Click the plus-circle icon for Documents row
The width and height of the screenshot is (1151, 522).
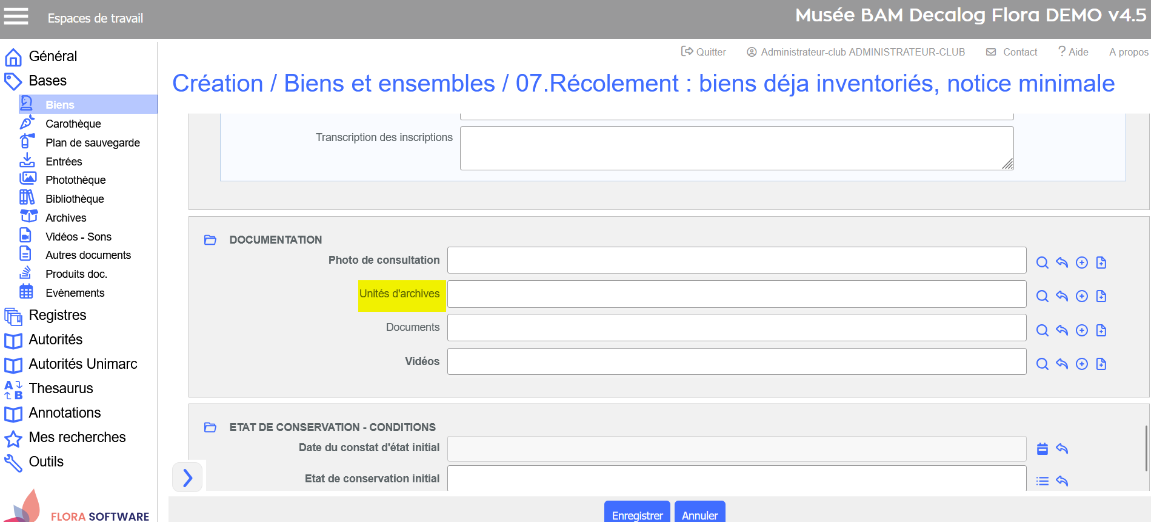point(1081,331)
